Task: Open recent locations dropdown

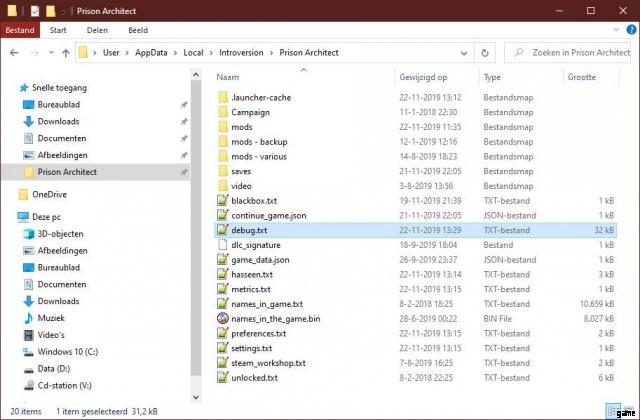Action: 51,53
